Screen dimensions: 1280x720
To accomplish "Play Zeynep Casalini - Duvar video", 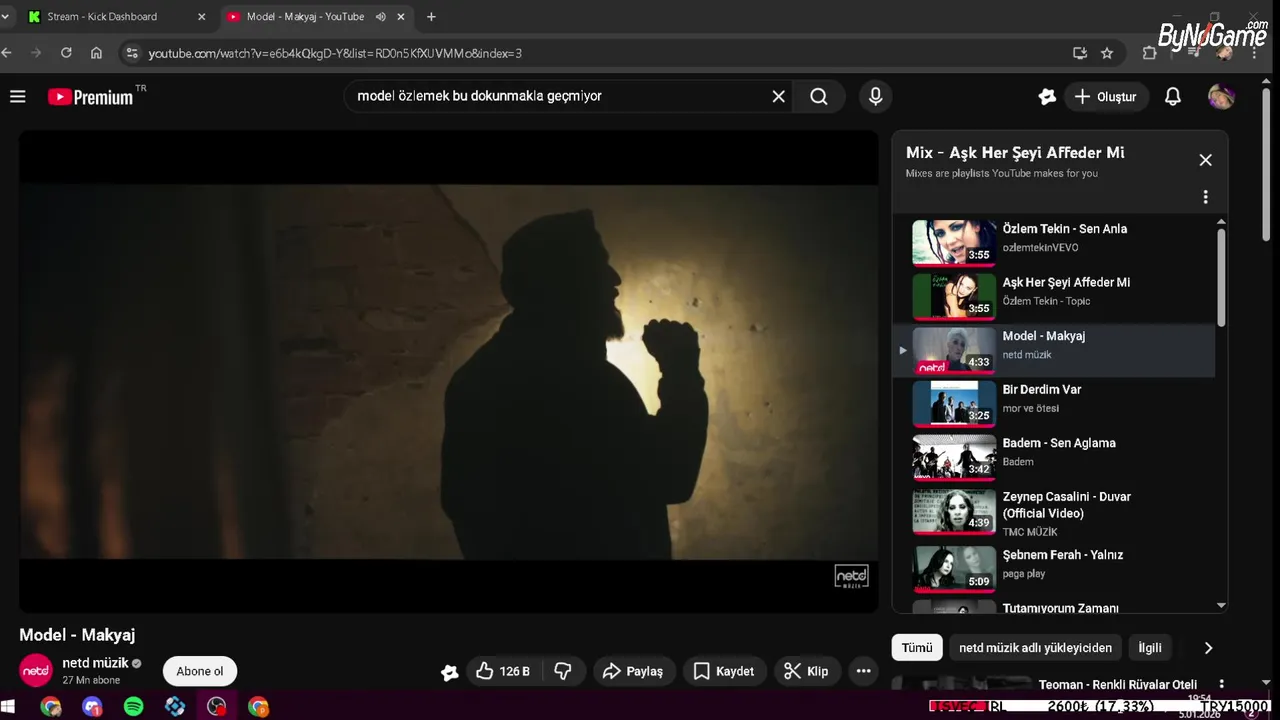I will coord(1053,513).
